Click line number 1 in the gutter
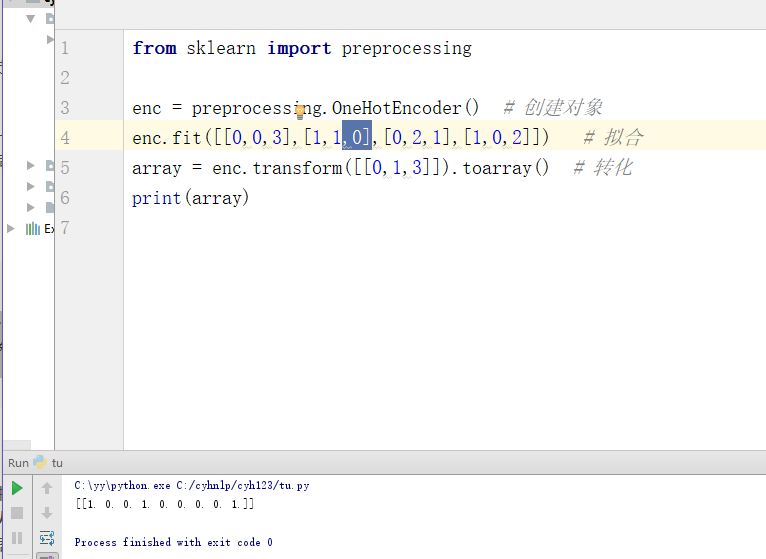This screenshot has height=559, width=766. pyautogui.click(x=65, y=48)
